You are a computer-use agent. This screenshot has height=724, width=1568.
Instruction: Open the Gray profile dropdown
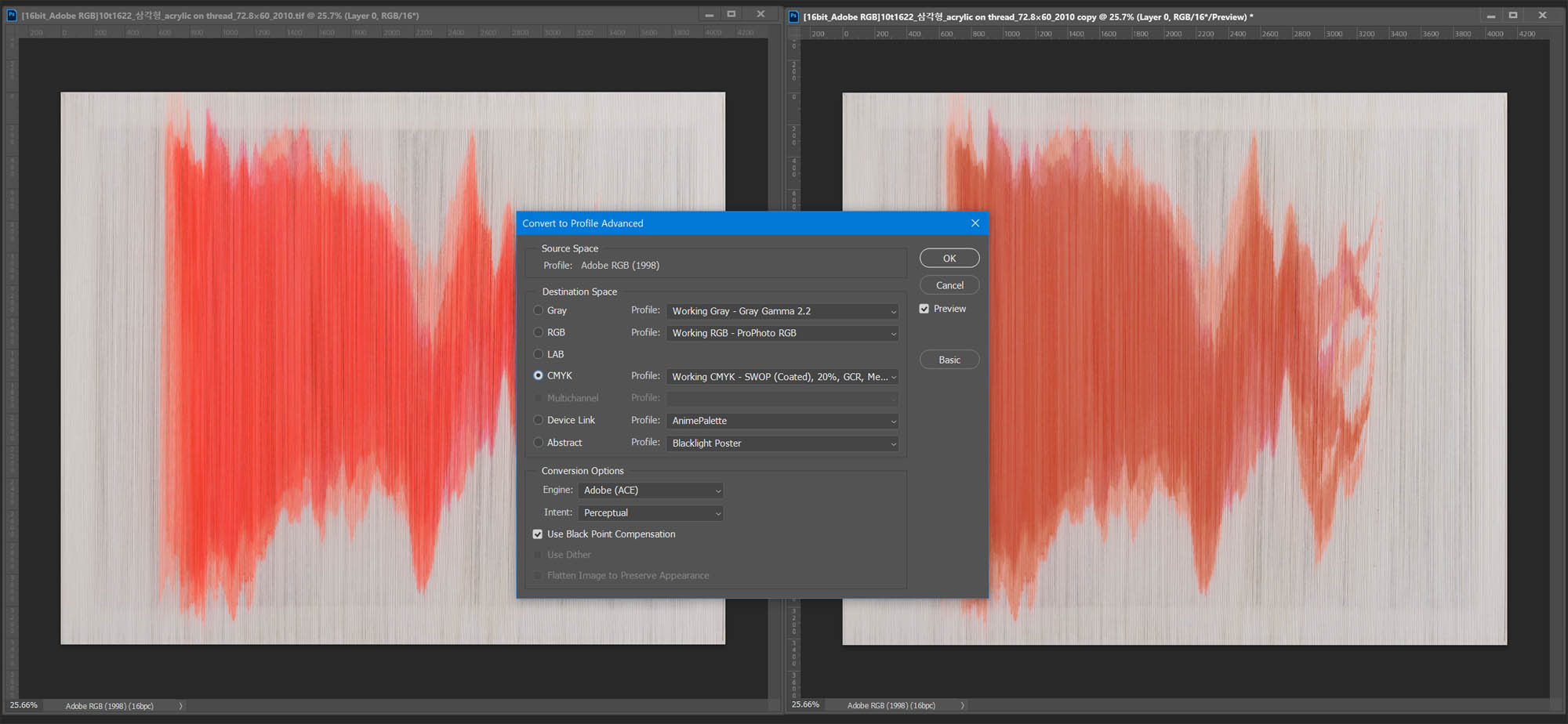[x=782, y=311]
